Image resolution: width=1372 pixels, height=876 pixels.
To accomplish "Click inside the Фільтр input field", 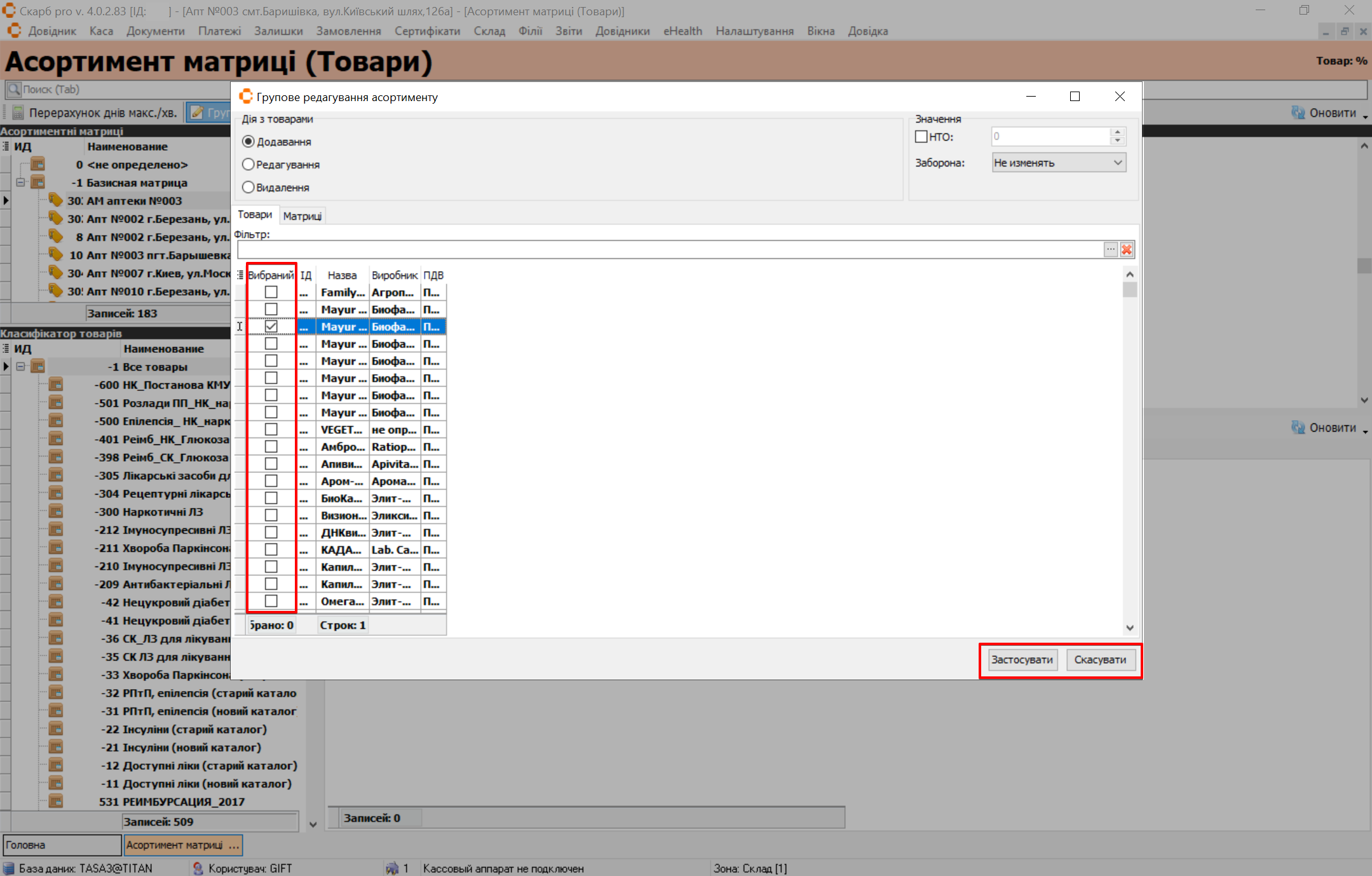I will [x=667, y=250].
